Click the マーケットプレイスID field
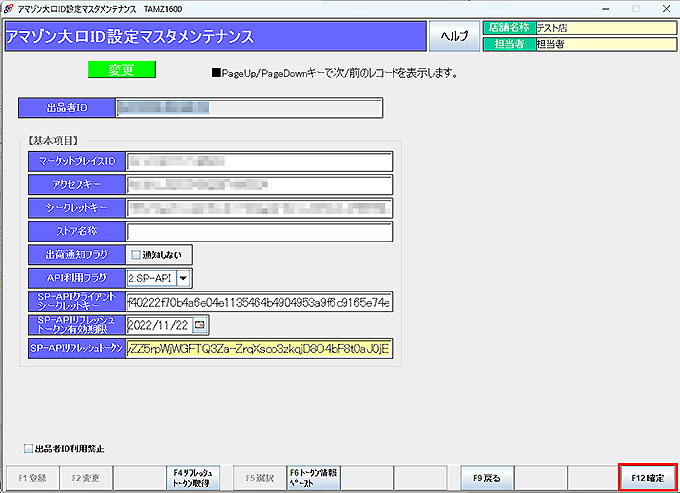The height and width of the screenshot is (493, 680). [x=259, y=161]
